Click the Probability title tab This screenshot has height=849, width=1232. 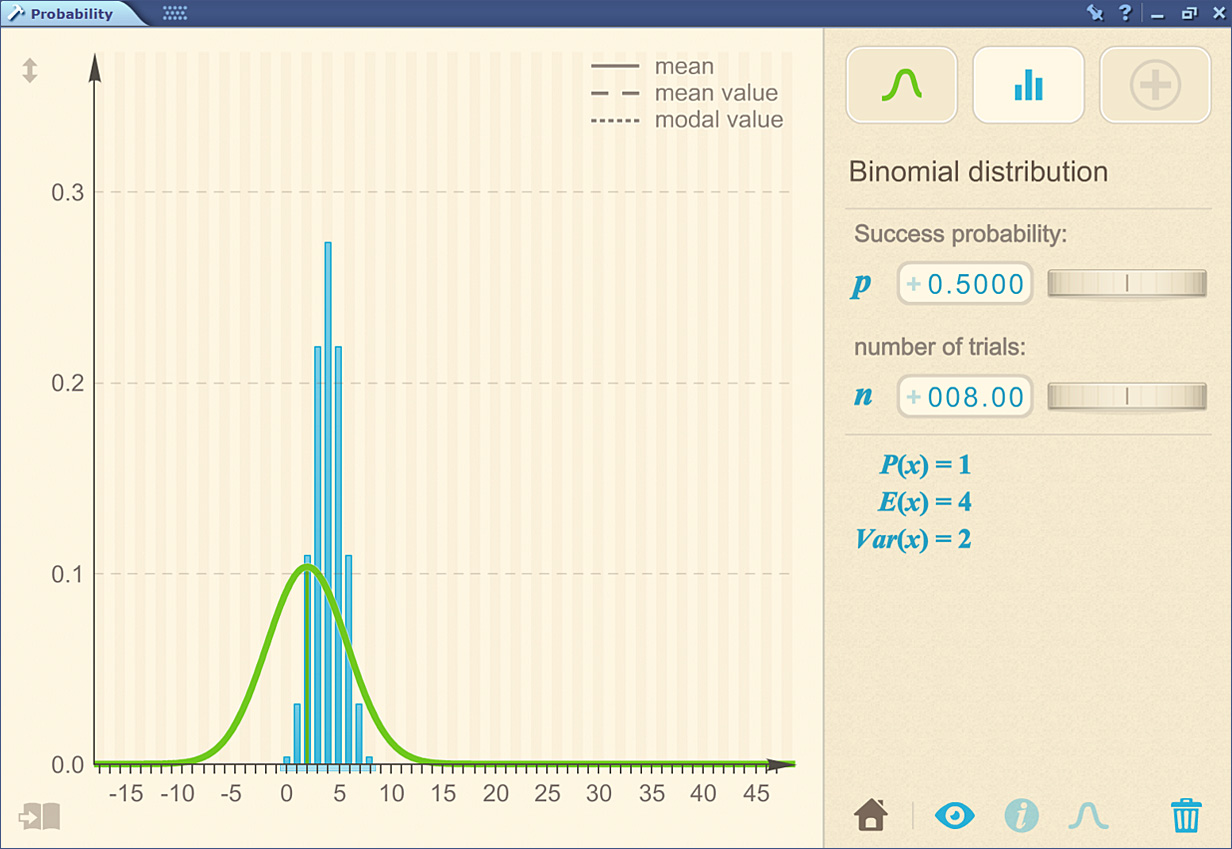pos(70,14)
